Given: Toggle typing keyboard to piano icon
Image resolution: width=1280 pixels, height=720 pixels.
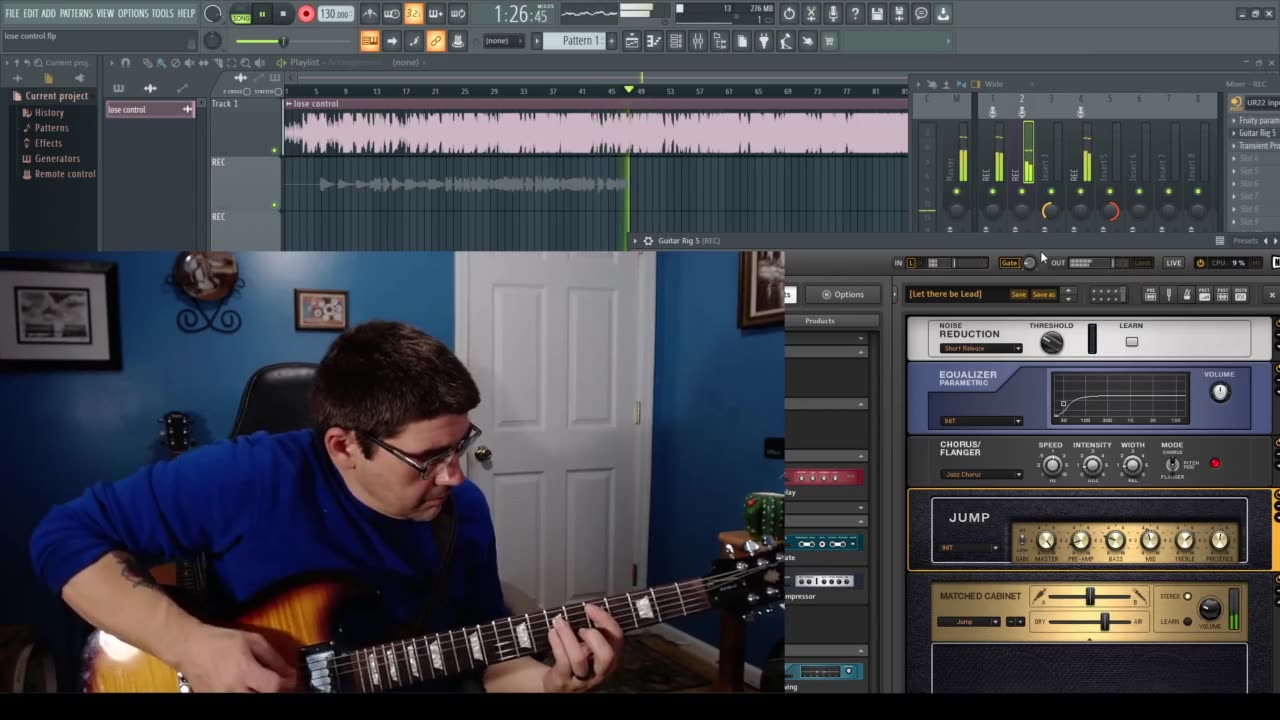Looking at the screenshot, I should click(x=369, y=41).
